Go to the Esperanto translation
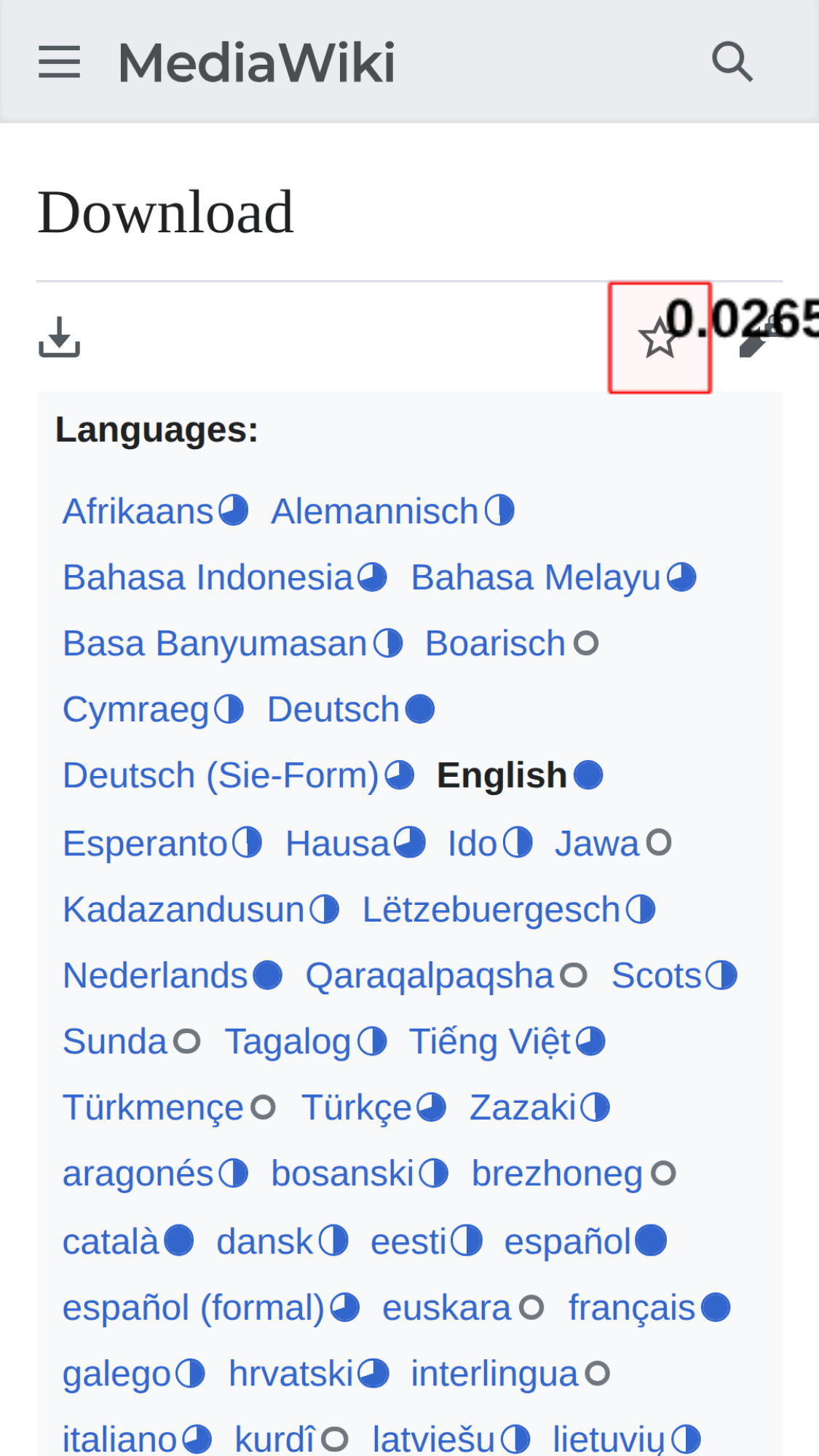Screen dimensions: 819x1456 click(146, 844)
